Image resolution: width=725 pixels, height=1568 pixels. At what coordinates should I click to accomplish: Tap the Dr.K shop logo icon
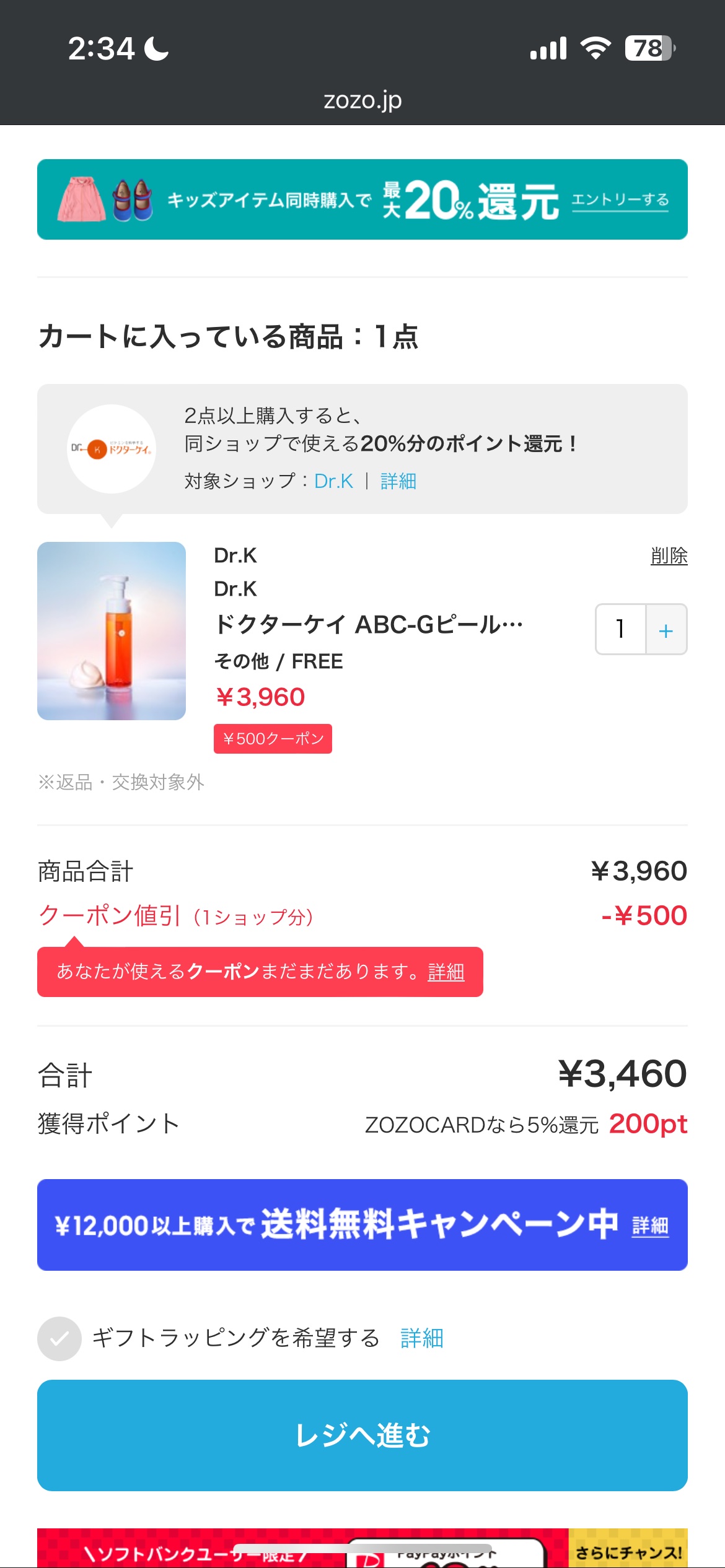[112, 448]
